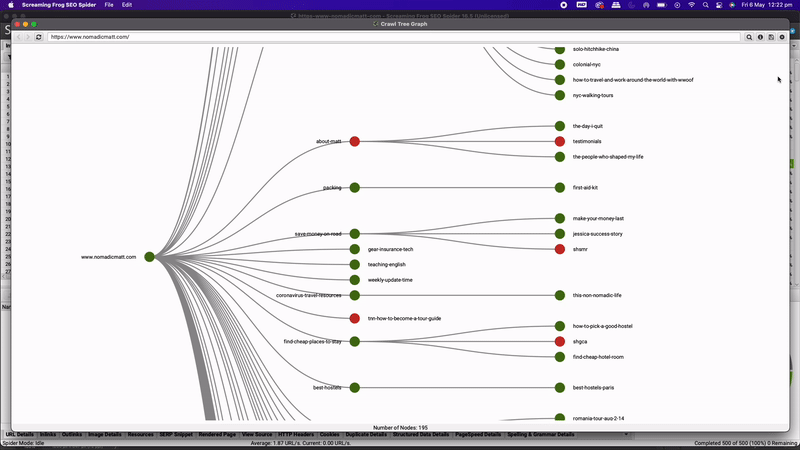This screenshot has width=800, height=450.
Task: Click the nyc-walking-tours label
Action: click(x=593, y=95)
